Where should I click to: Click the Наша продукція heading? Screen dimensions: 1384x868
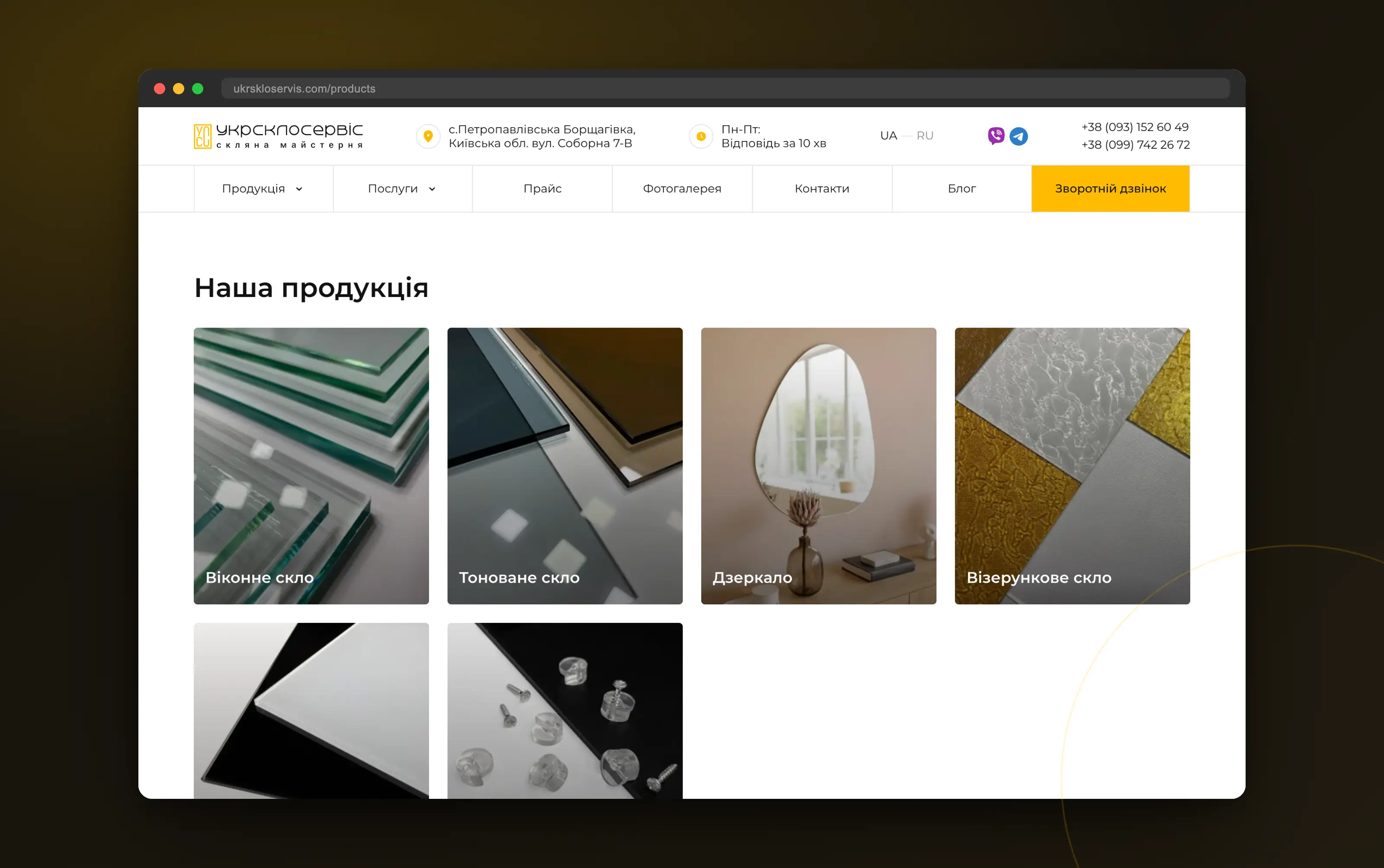[x=311, y=287]
